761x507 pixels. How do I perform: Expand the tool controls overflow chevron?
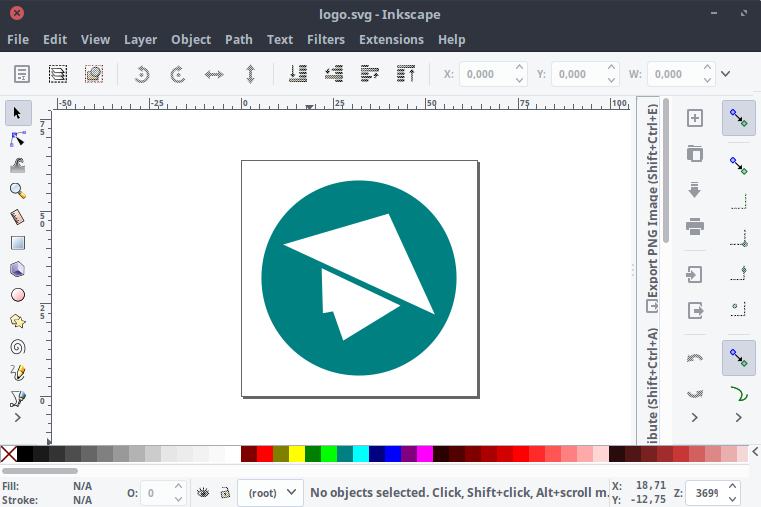[726, 74]
